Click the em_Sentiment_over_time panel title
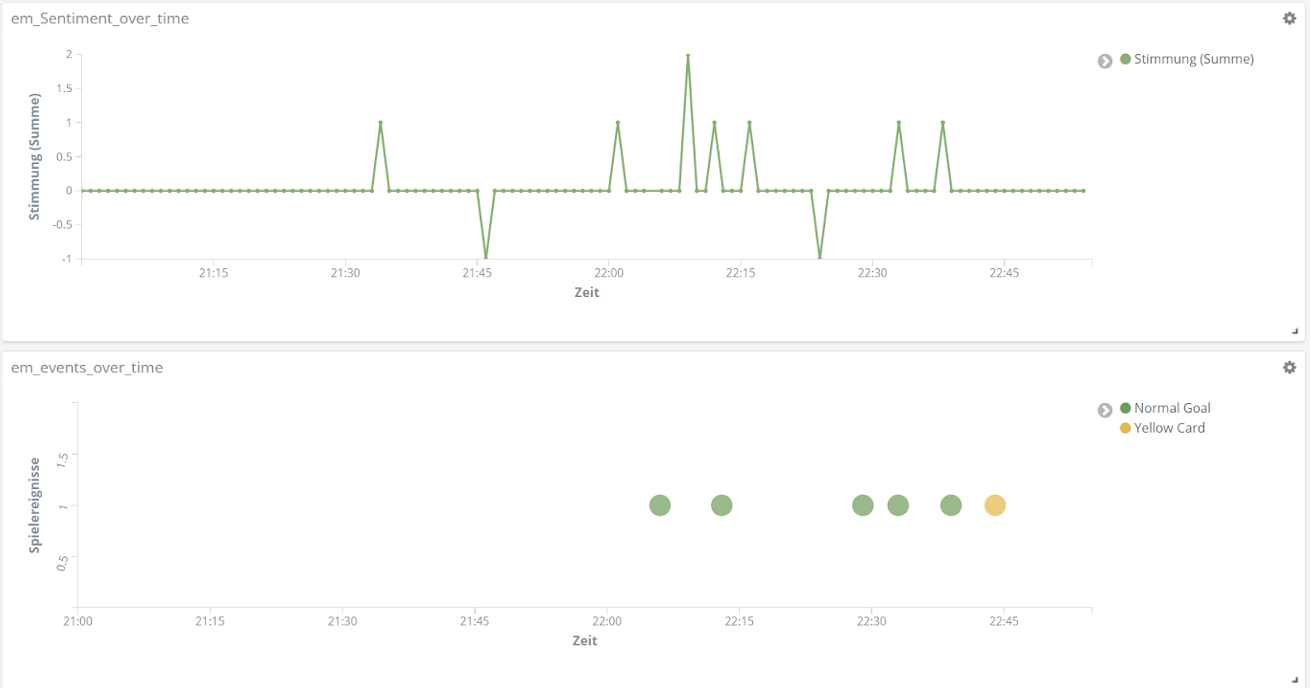Screen dimensions: 1310x688 click(x=100, y=18)
